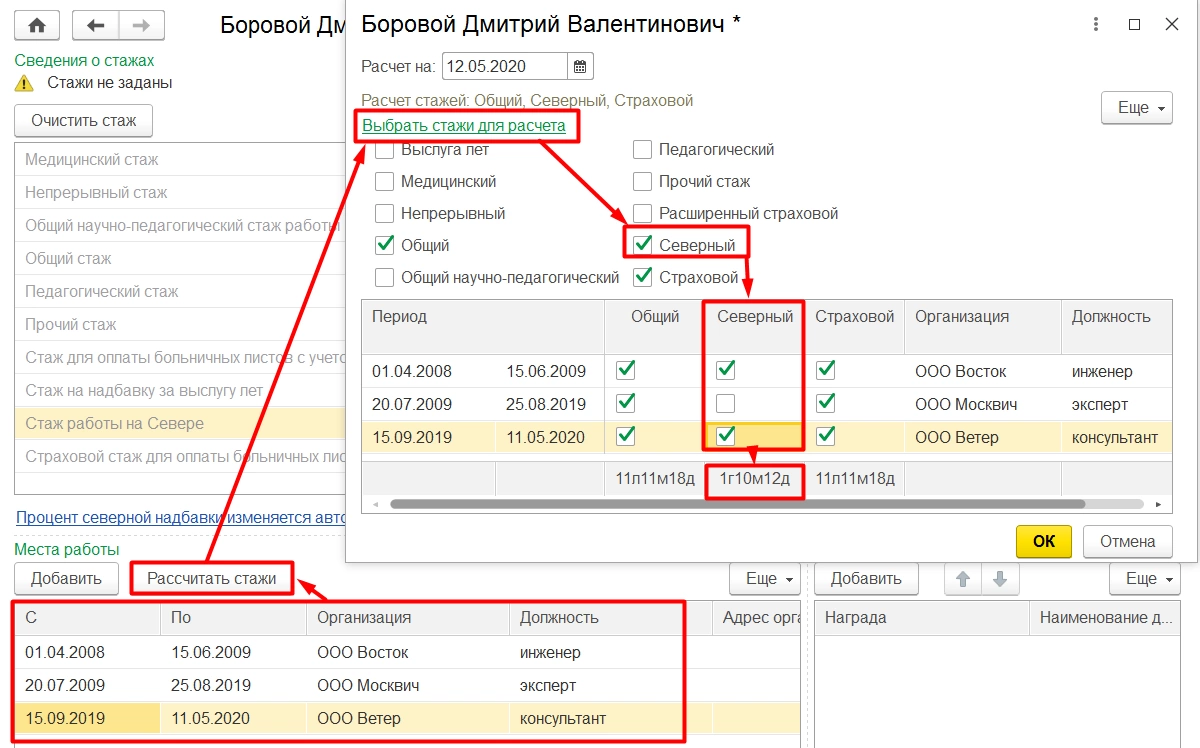The image size is (1200, 748).
Task: Tick Северный checkbox in ООО Москвич row
Action: (x=726, y=404)
